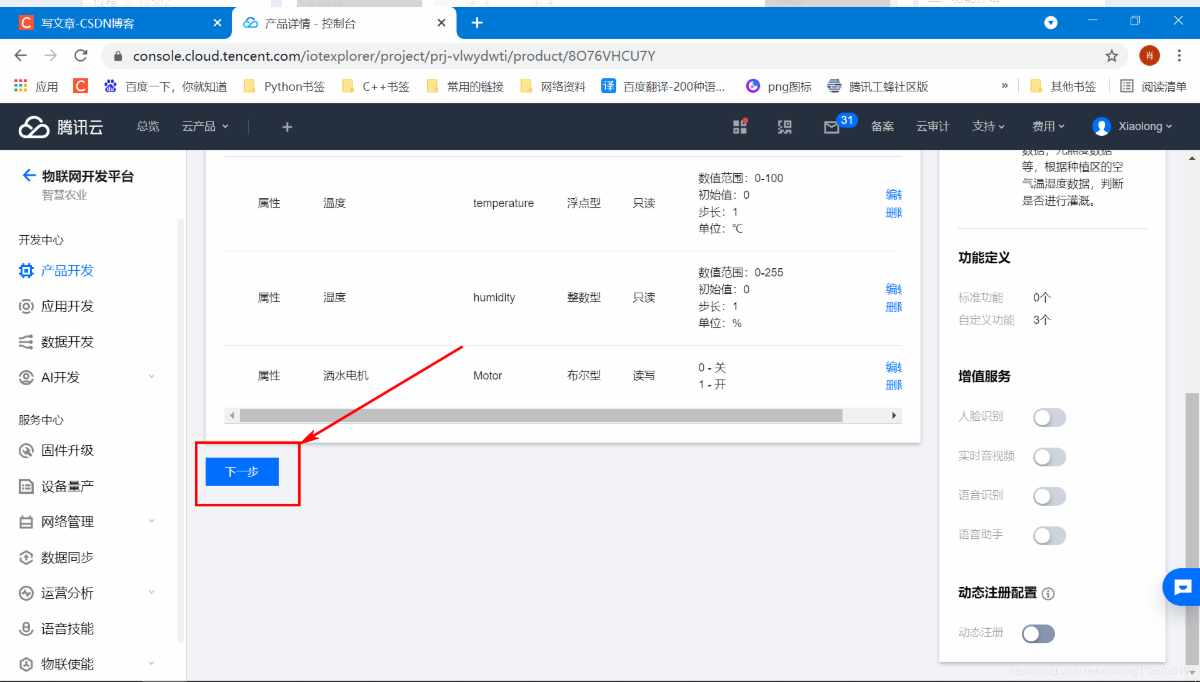The height and width of the screenshot is (682, 1200).
Task: Enable the 人脸识别 value-added service
Action: click(1049, 417)
